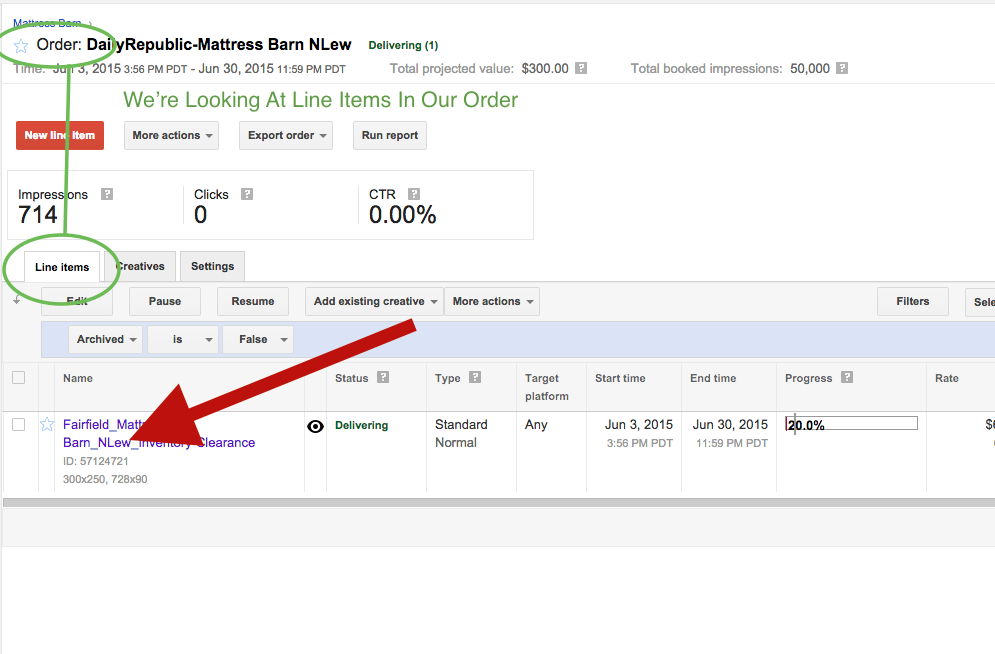Image resolution: width=995 pixels, height=654 pixels.
Task: Open the Impressions help question mark
Action: tap(107, 194)
